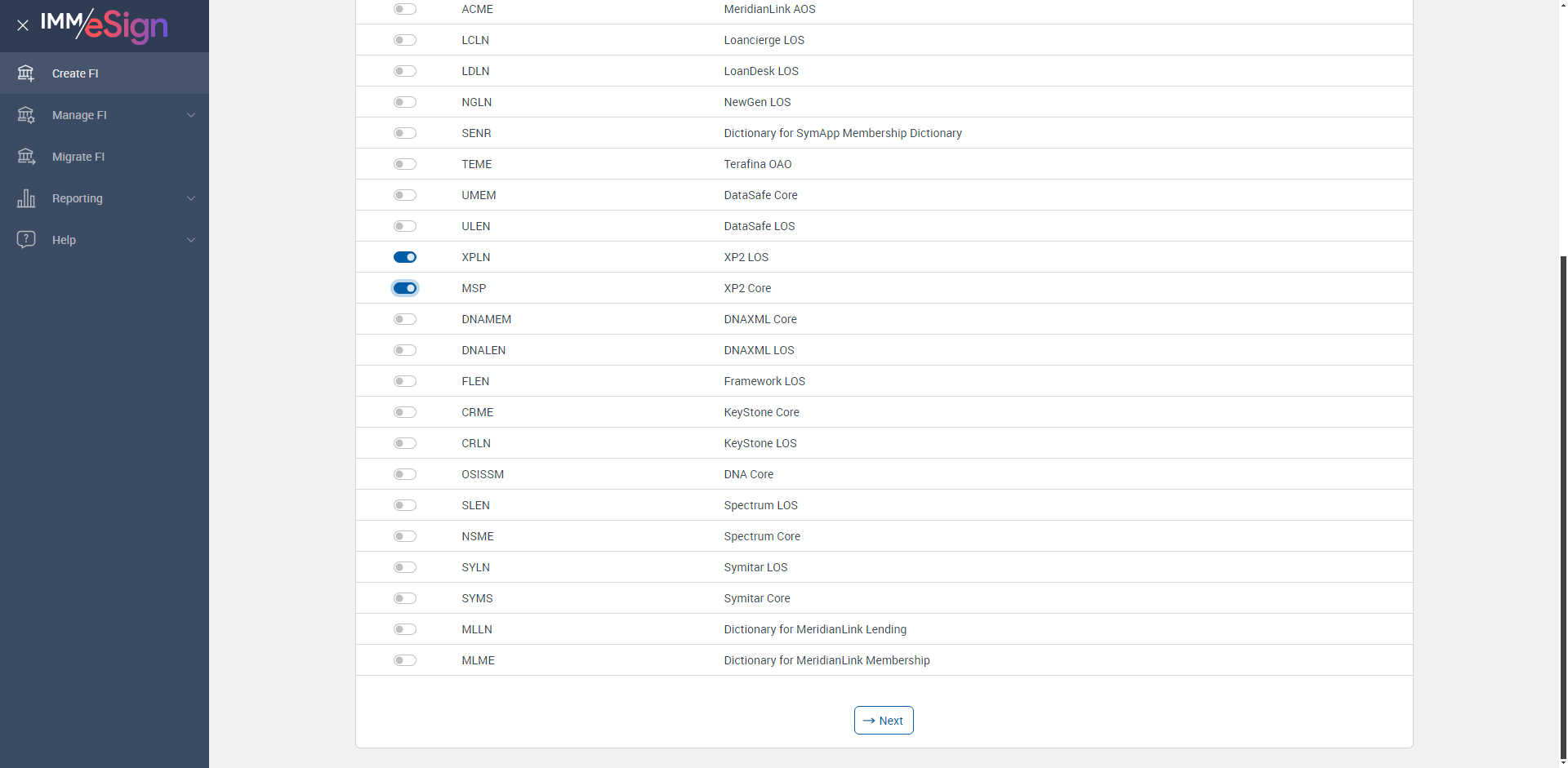Enable the NSME Spectrum Core toggle
1568x768 pixels.
pyautogui.click(x=405, y=536)
